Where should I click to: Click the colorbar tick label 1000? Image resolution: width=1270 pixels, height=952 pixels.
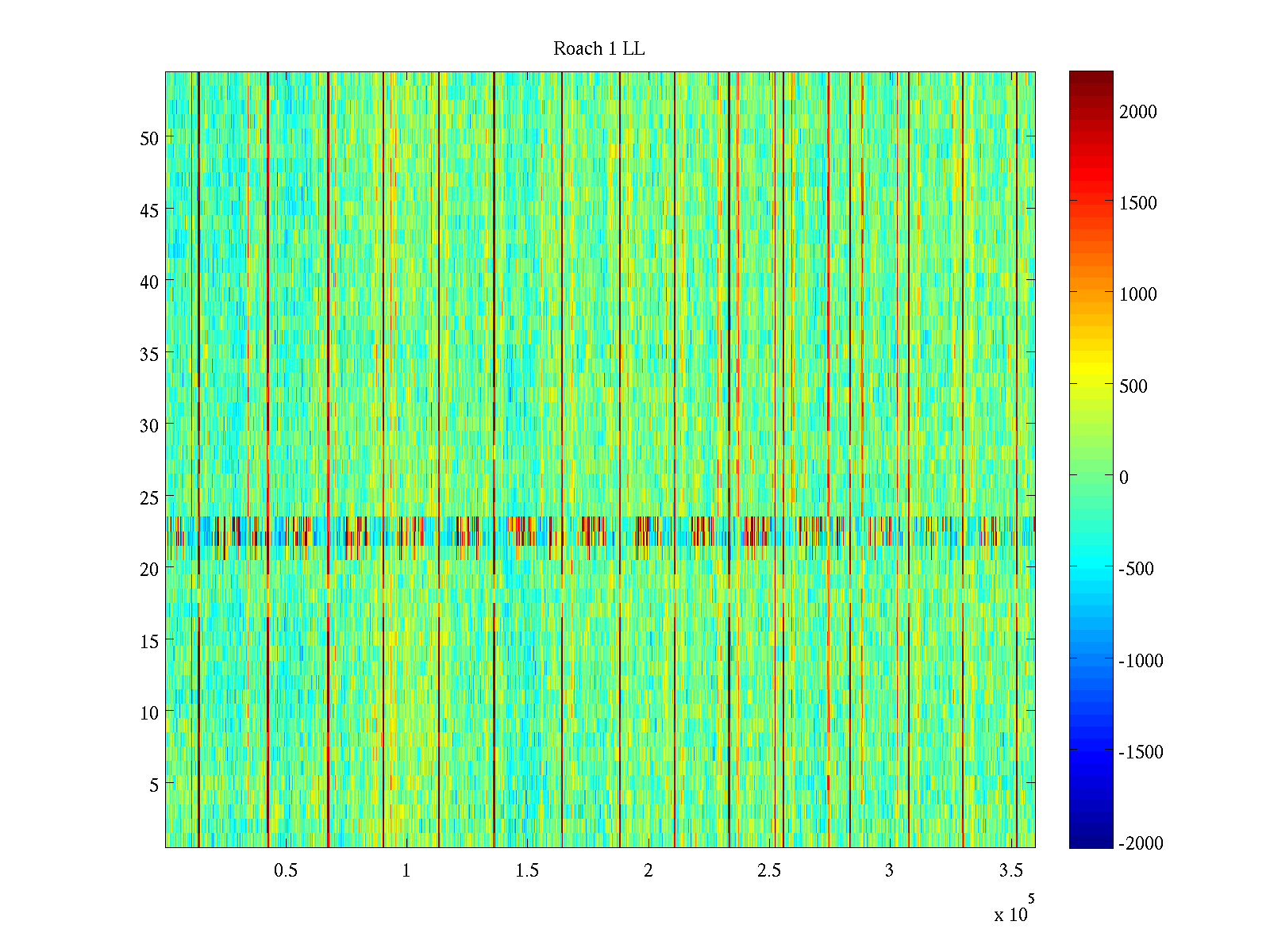click(1137, 294)
